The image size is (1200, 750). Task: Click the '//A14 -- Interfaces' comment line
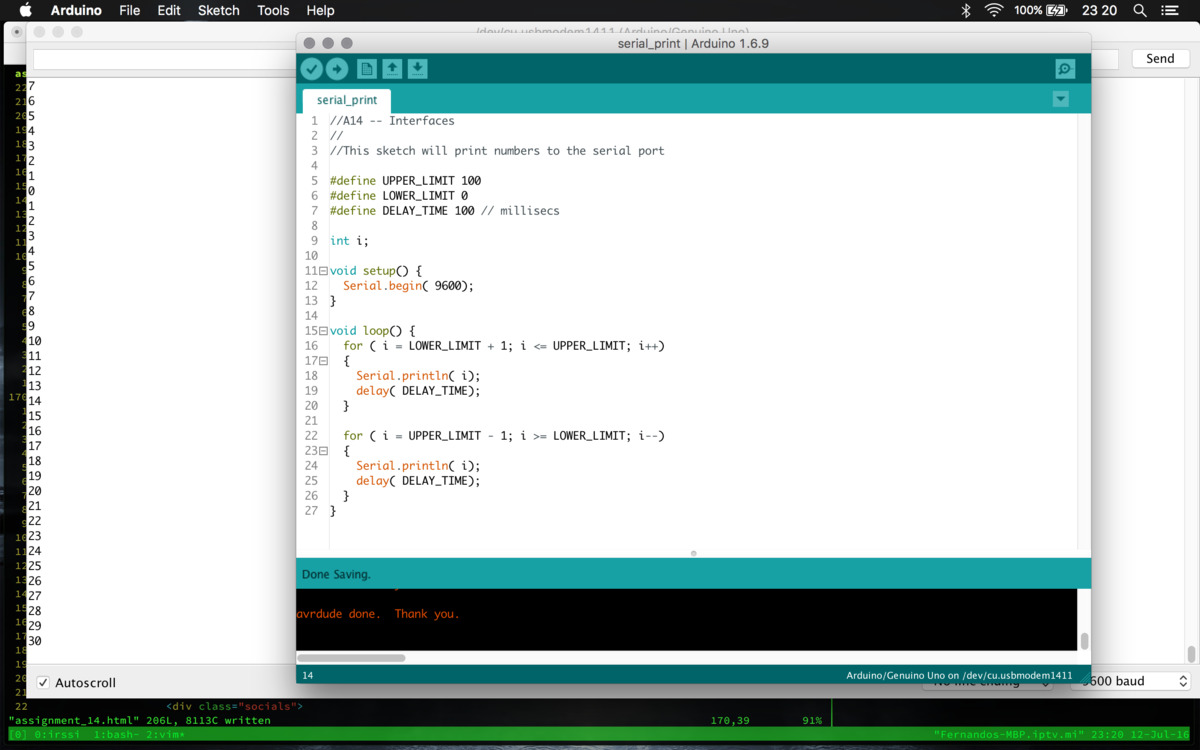[x=392, y=121]
